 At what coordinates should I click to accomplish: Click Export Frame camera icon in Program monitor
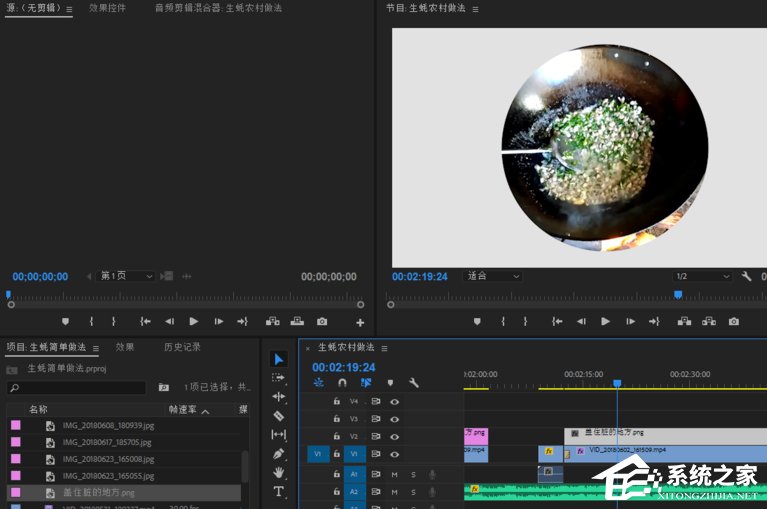(734, 321)
